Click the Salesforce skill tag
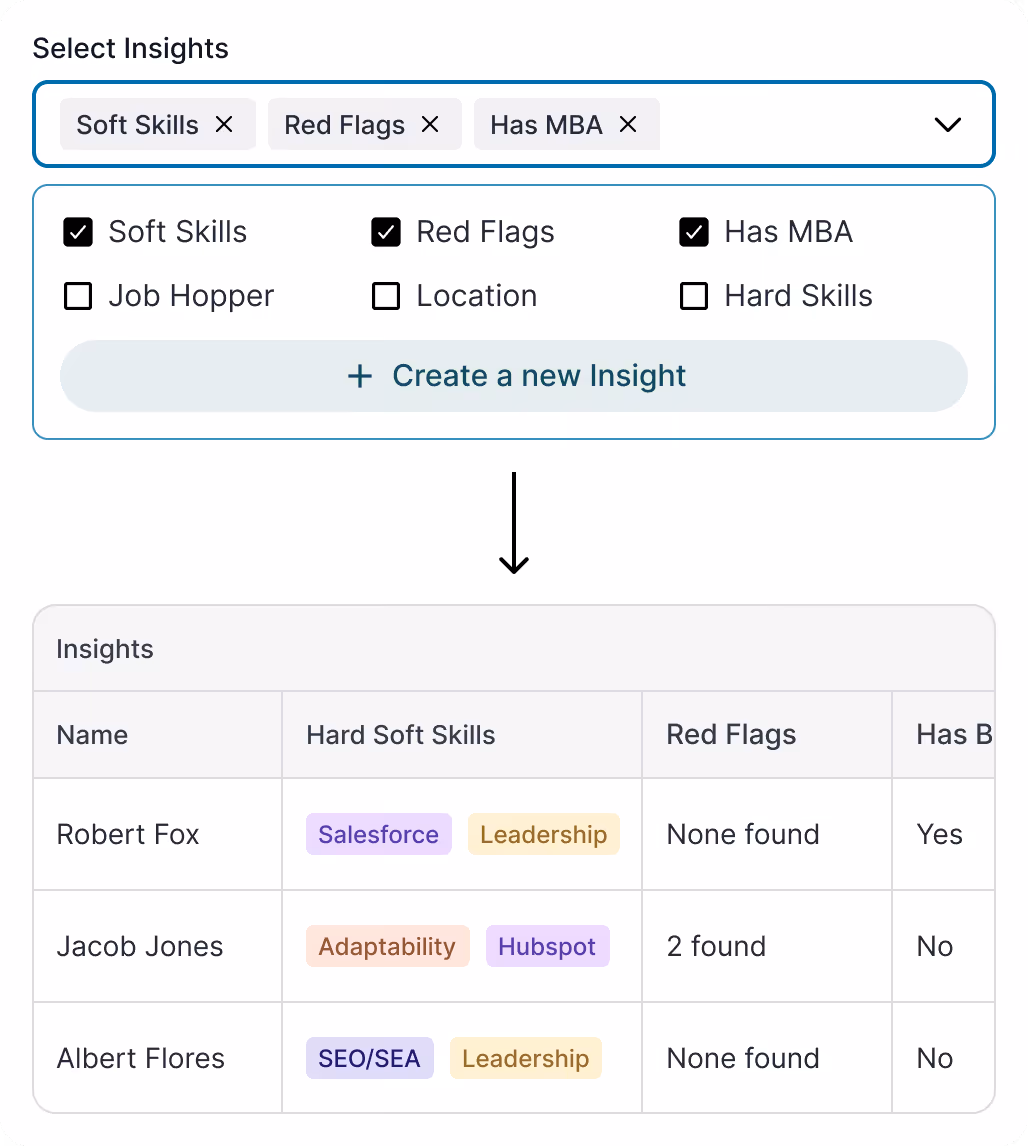The width and height of the screenshot is (1028, 1146). [378, 834]
